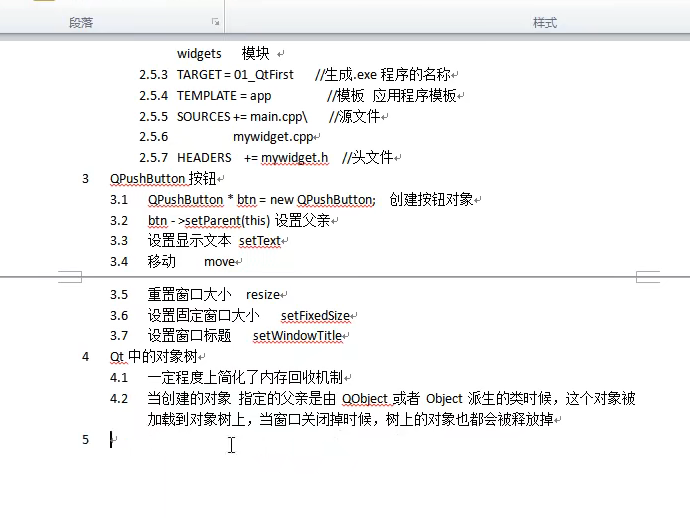This screenshot has height=518, width=690.
Task: Click the 段落 group label
Action: (81, 22)
